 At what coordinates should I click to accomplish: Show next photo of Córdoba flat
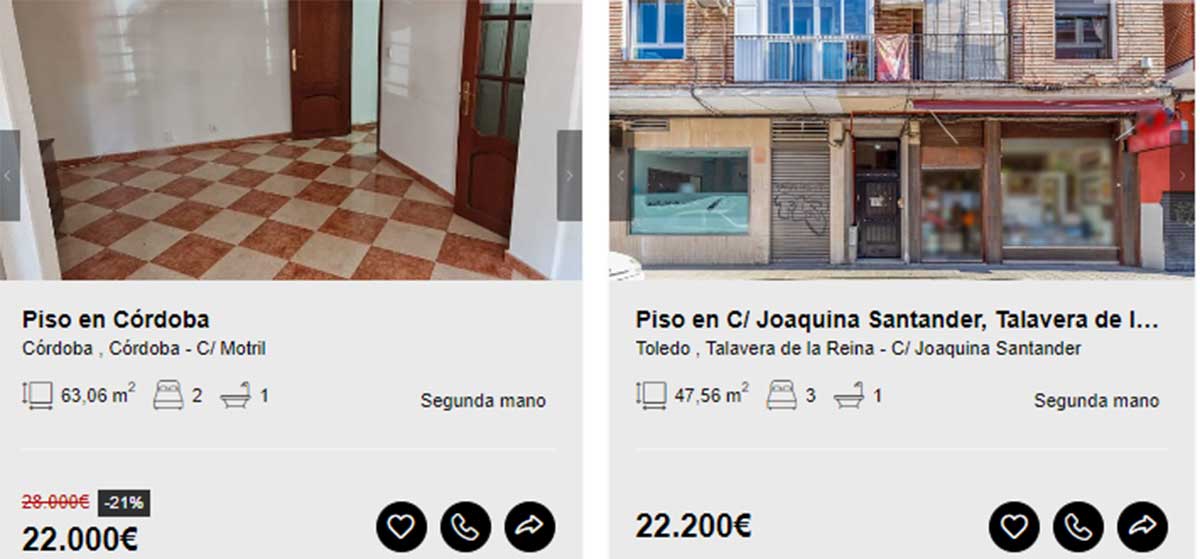point(569,175)
